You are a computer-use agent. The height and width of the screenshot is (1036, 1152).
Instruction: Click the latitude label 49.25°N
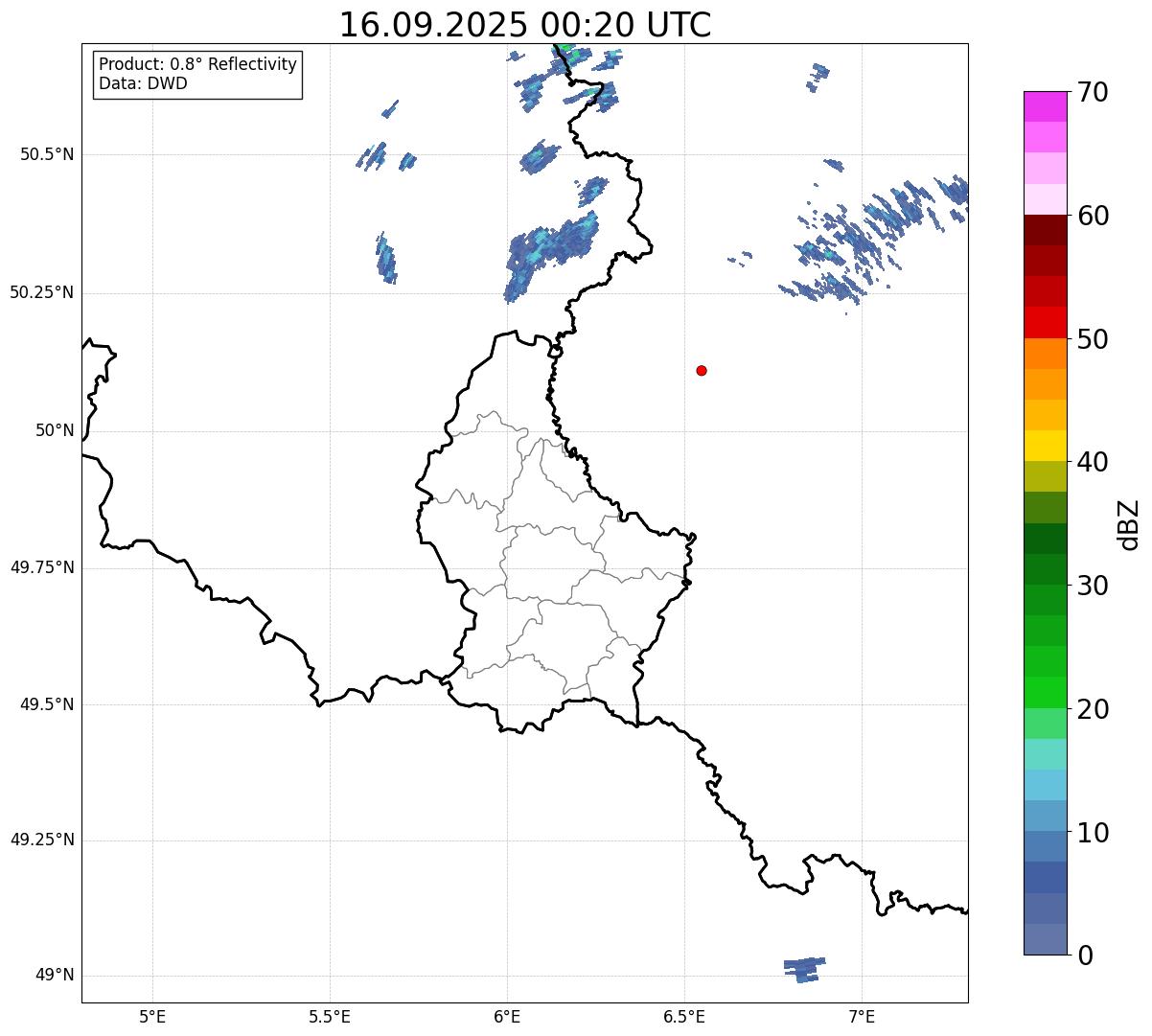(42, 840)
